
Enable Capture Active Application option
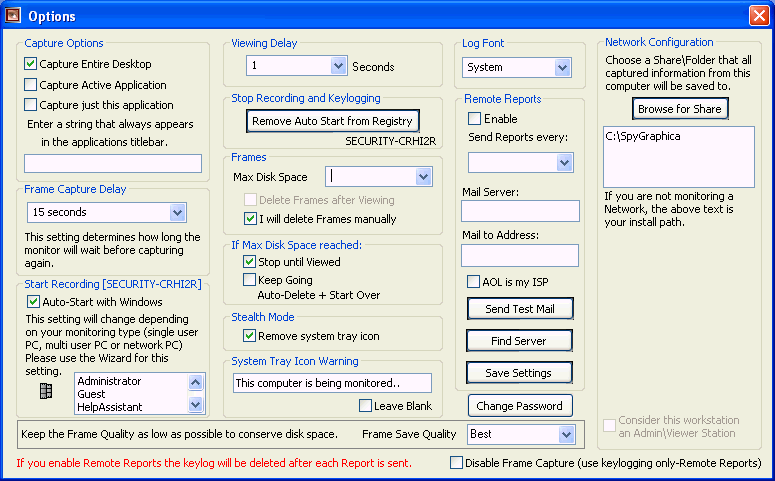(x=31, y=85)
